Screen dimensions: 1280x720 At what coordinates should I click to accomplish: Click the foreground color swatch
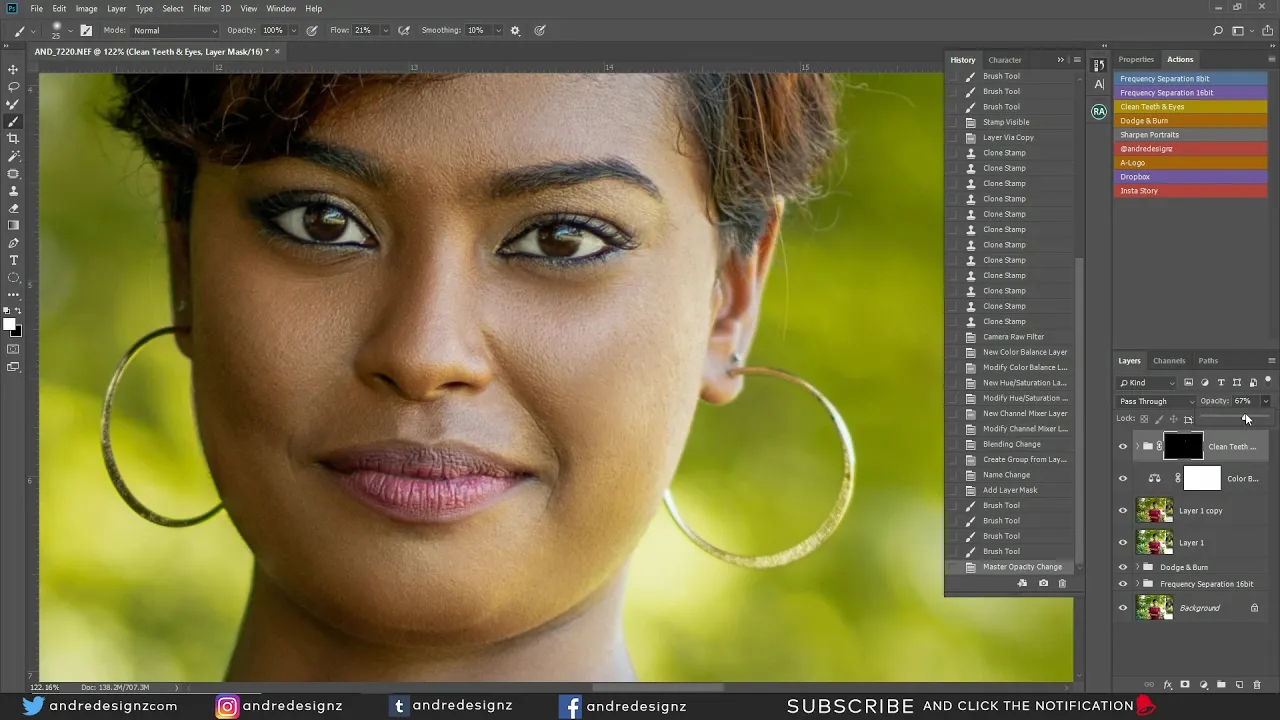tap(10, 324)
